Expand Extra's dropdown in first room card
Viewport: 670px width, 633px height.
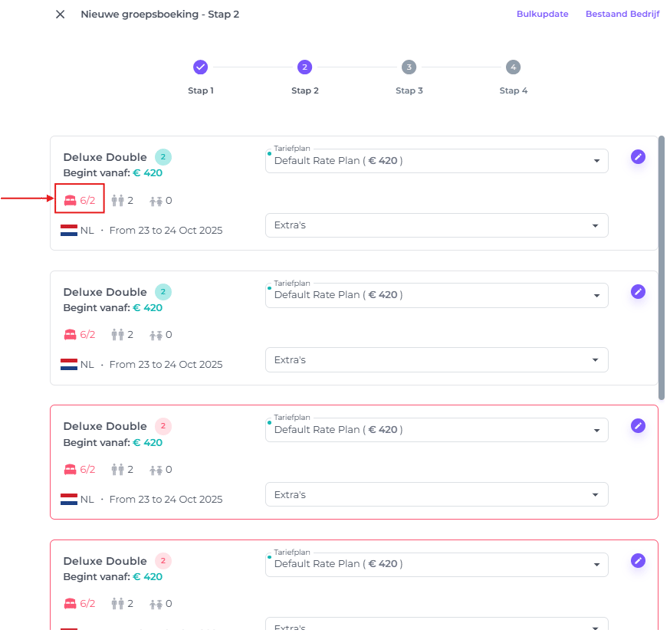[436, 225]
